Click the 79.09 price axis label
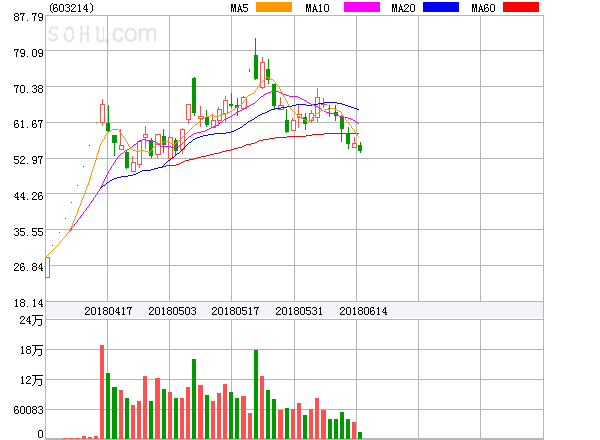The width and height of the screenshot is (600, 440). click(x=29, y=53)
